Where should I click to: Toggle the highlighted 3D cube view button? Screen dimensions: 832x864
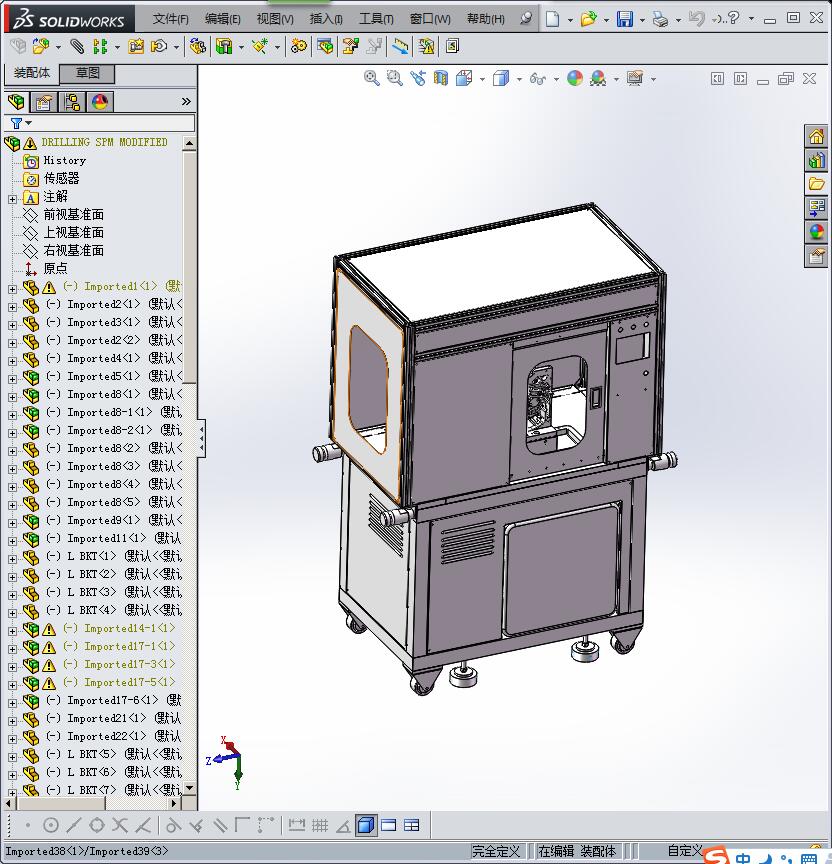tap(366, 825)
